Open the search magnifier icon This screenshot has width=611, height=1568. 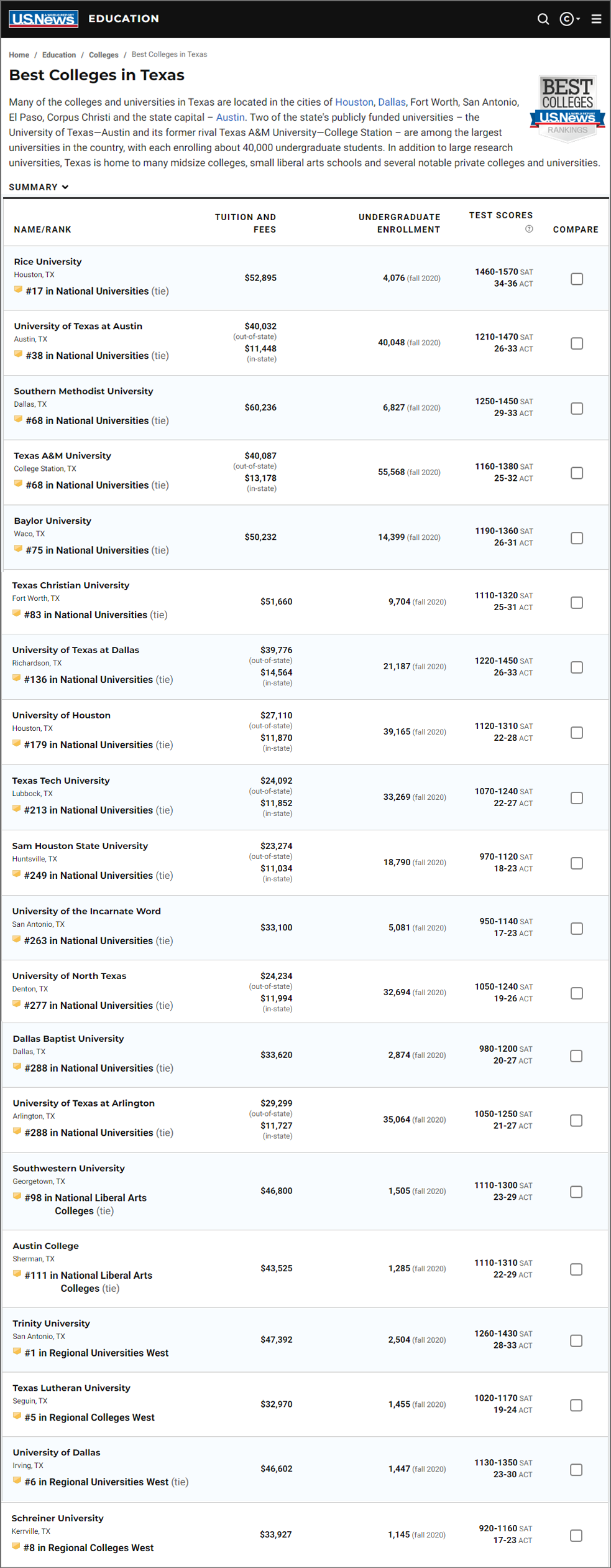(x=543, y=19)
